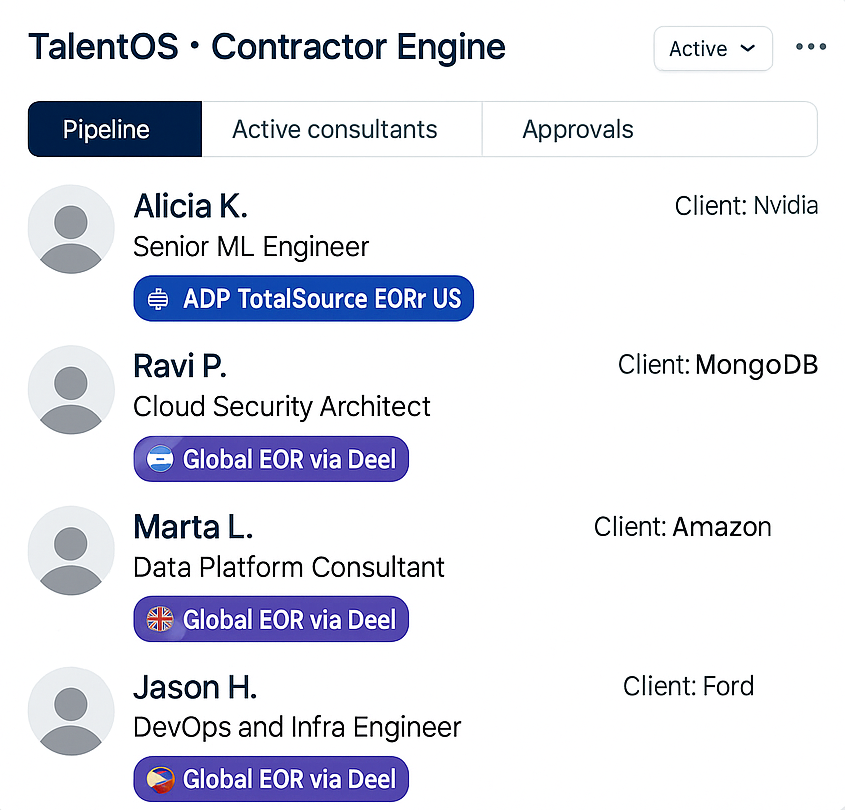Screen dimensions: 845x810
Task: Expand the Active status dropdown
Action: [713, 49]
